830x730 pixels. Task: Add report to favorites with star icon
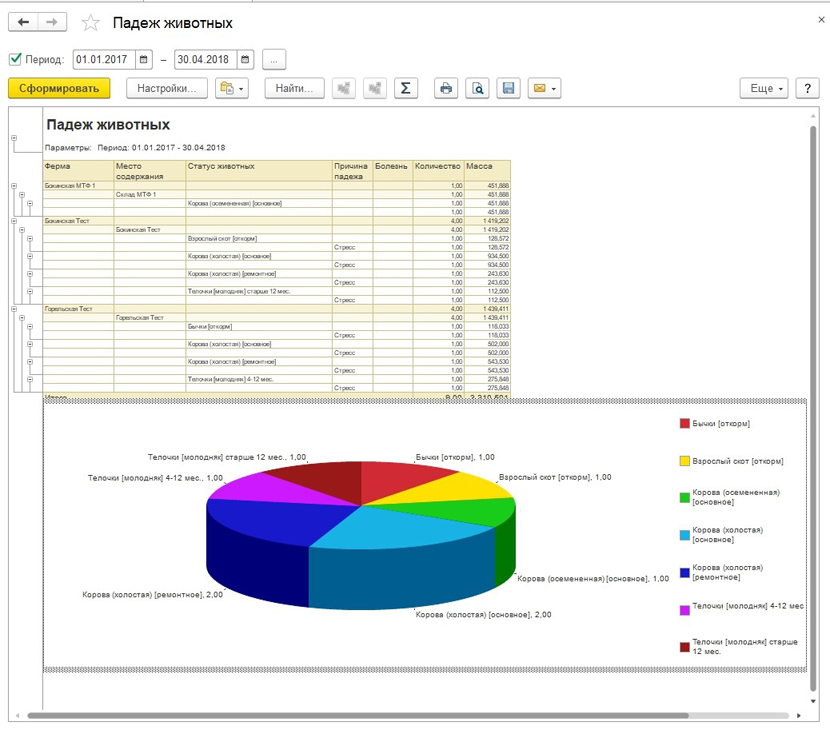click(x=90, y=23)
